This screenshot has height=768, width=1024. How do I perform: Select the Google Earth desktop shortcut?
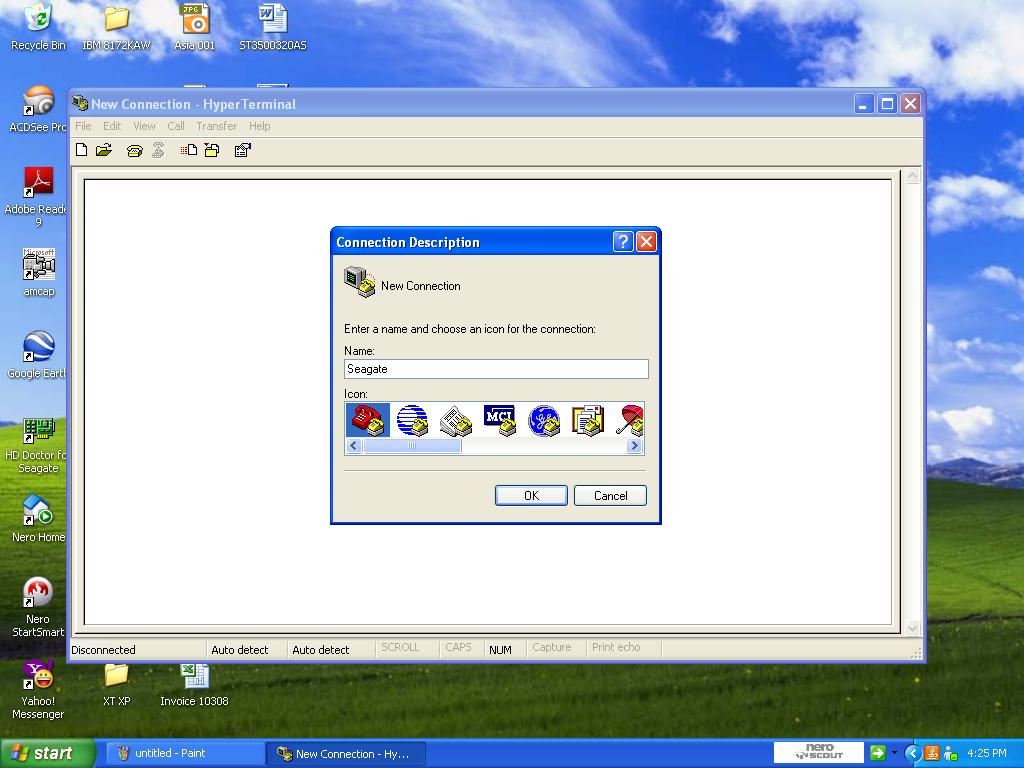[37, 355]
